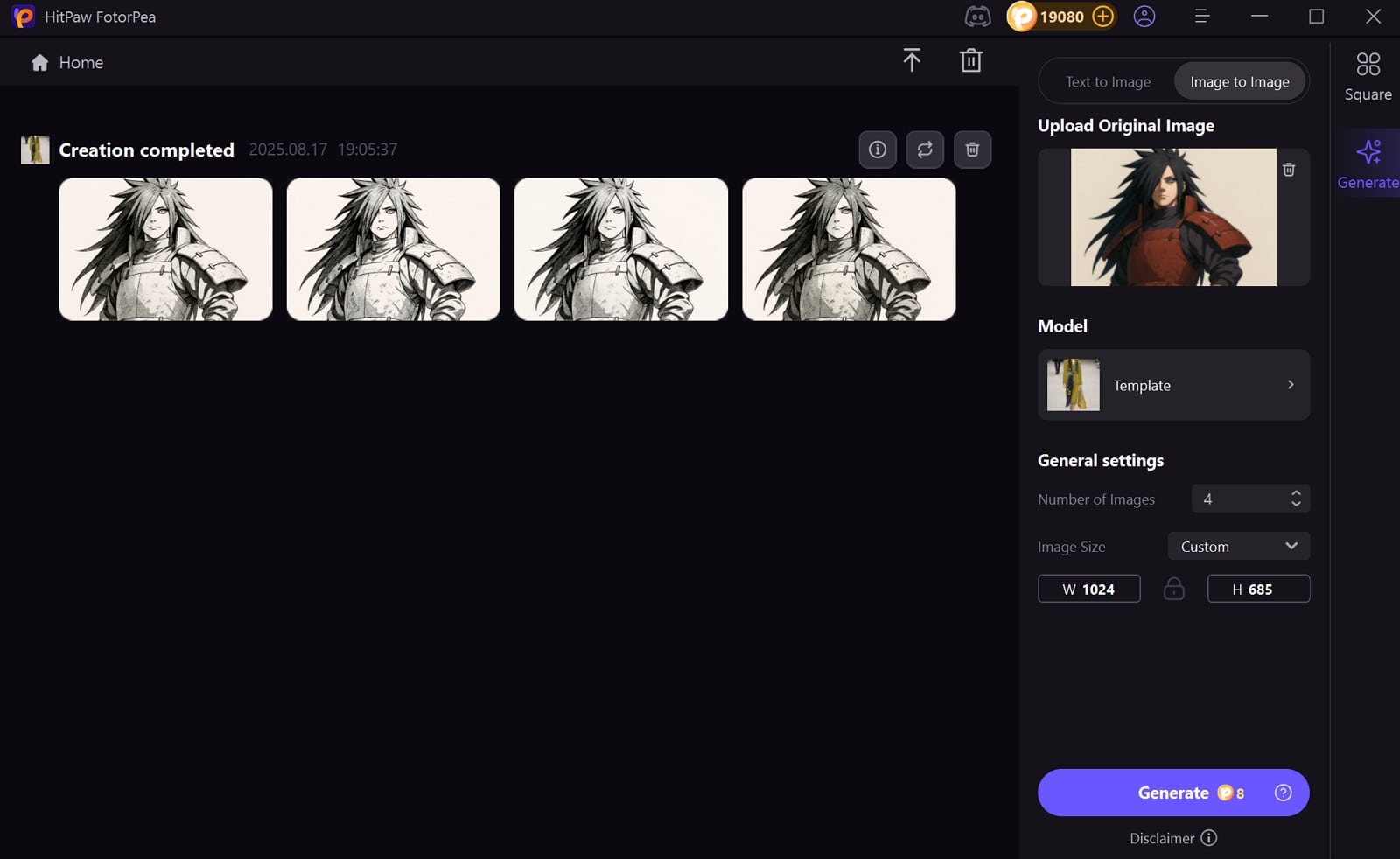Screen dimensions: 1400x859
Task: Click the Template chevron arrow
Action: (1291, 385)
